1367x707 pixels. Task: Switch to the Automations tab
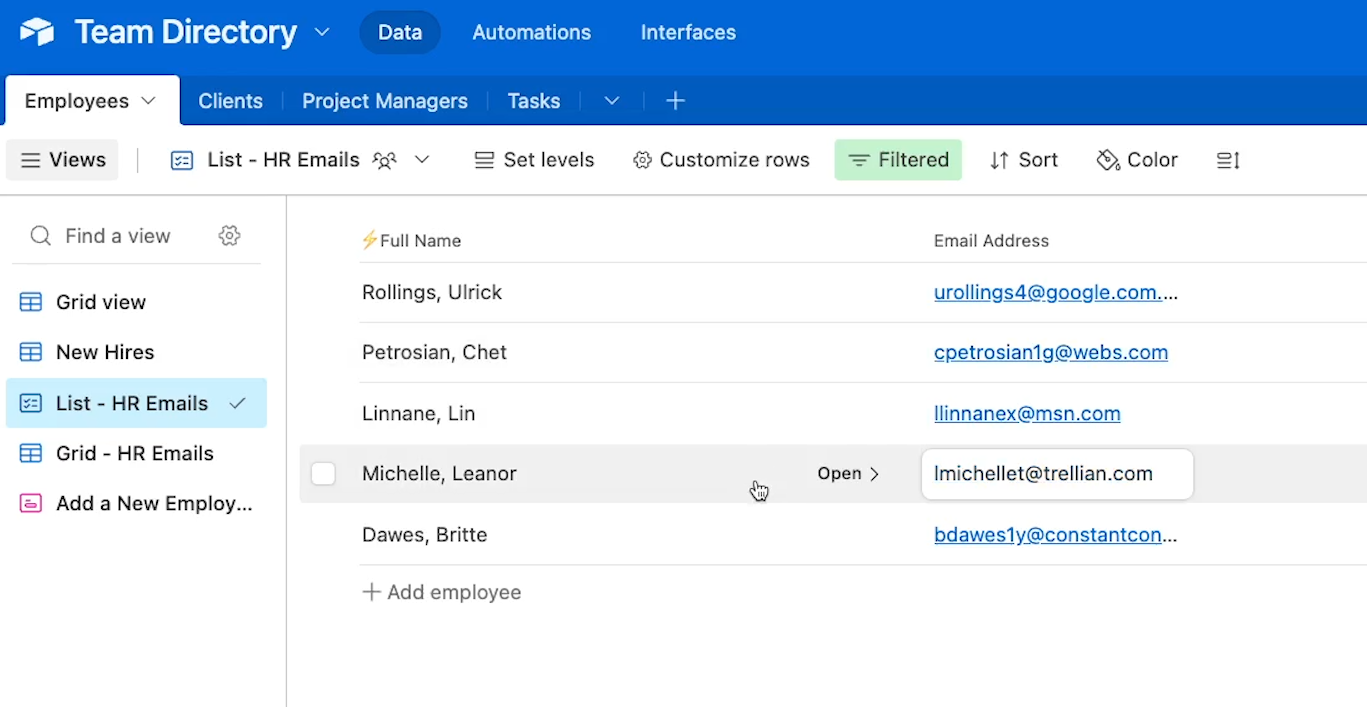531,32
